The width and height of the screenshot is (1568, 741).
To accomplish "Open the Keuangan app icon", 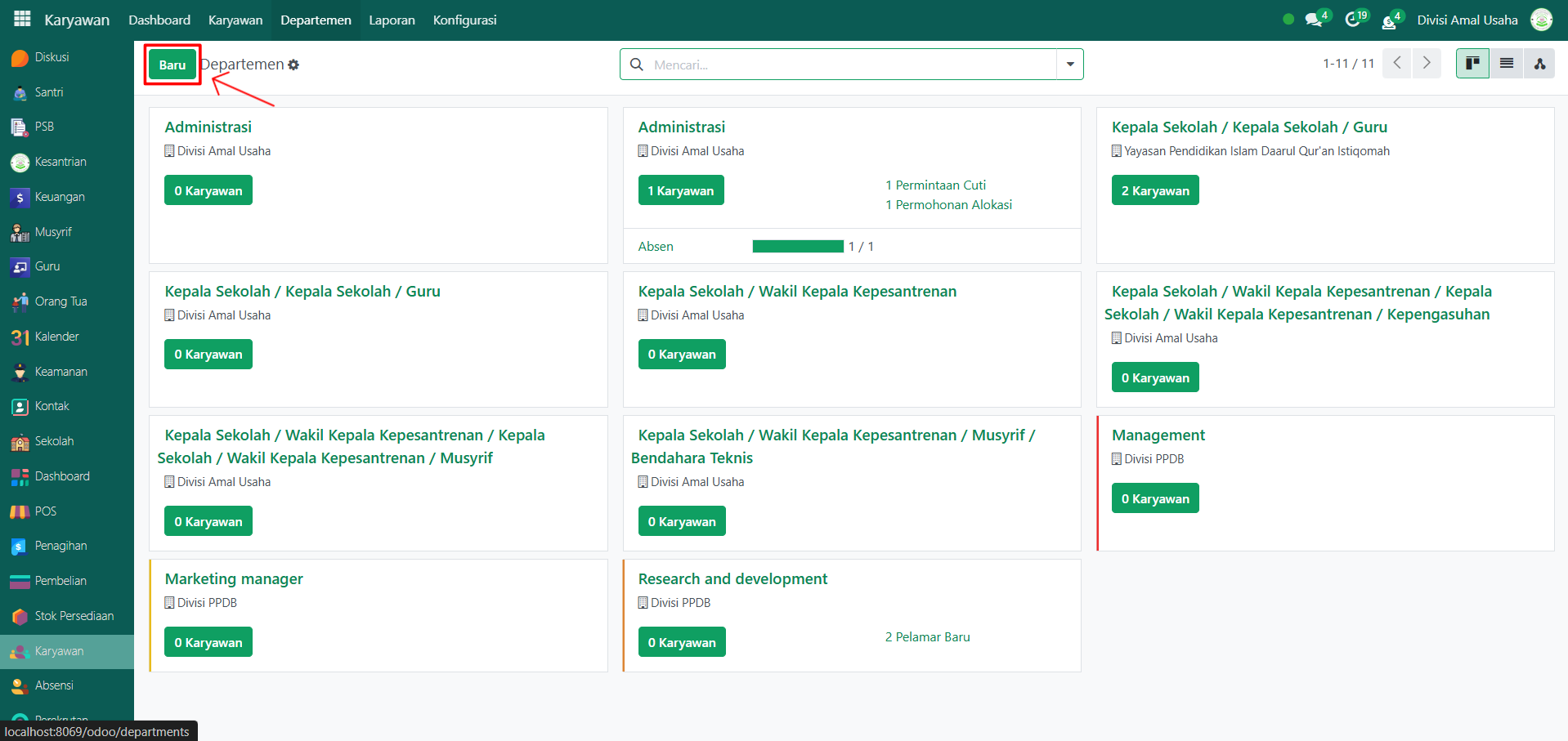I will [x=20, y=198].
